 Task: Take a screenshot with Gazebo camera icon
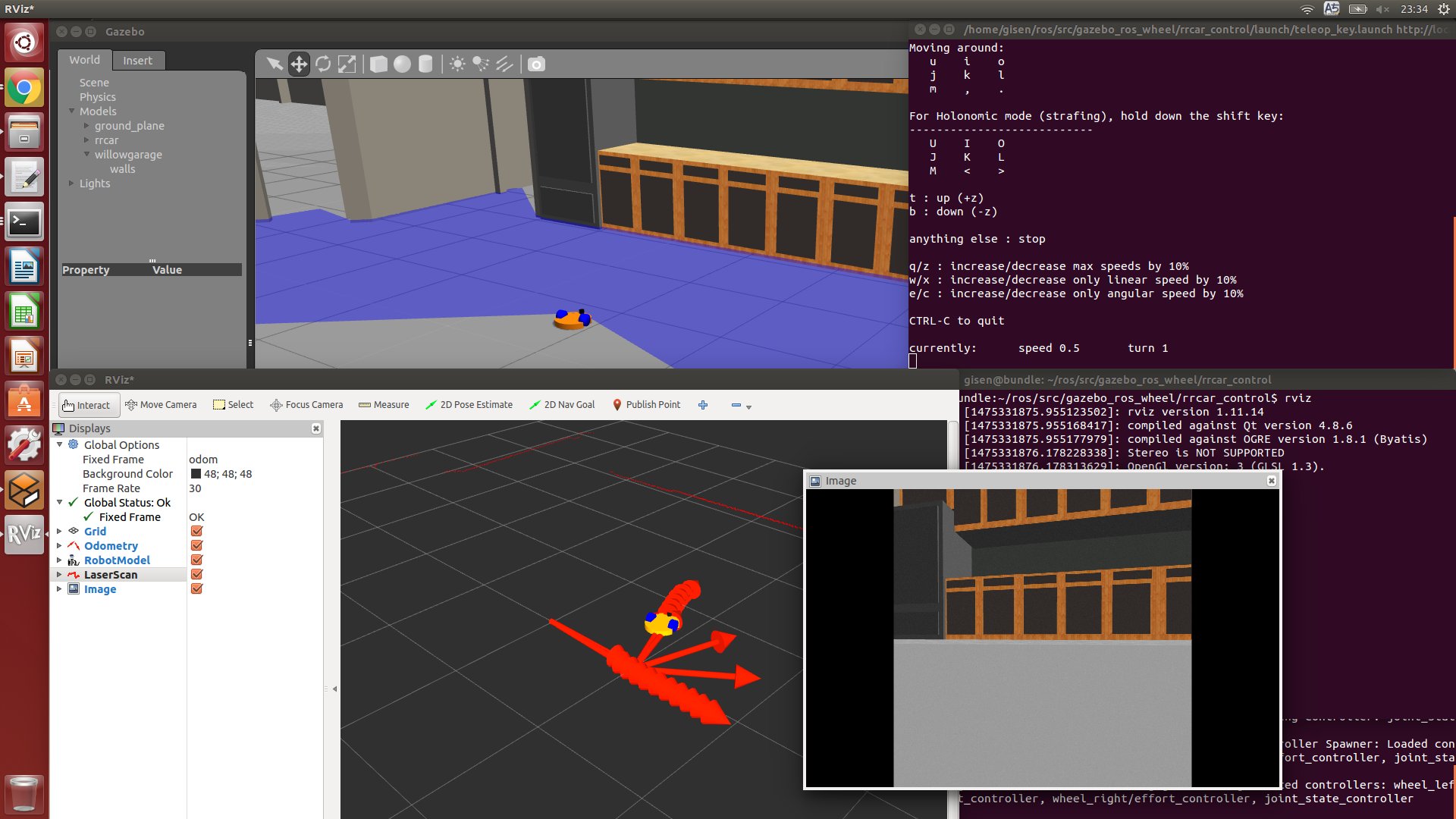click(x=535, y=64)
